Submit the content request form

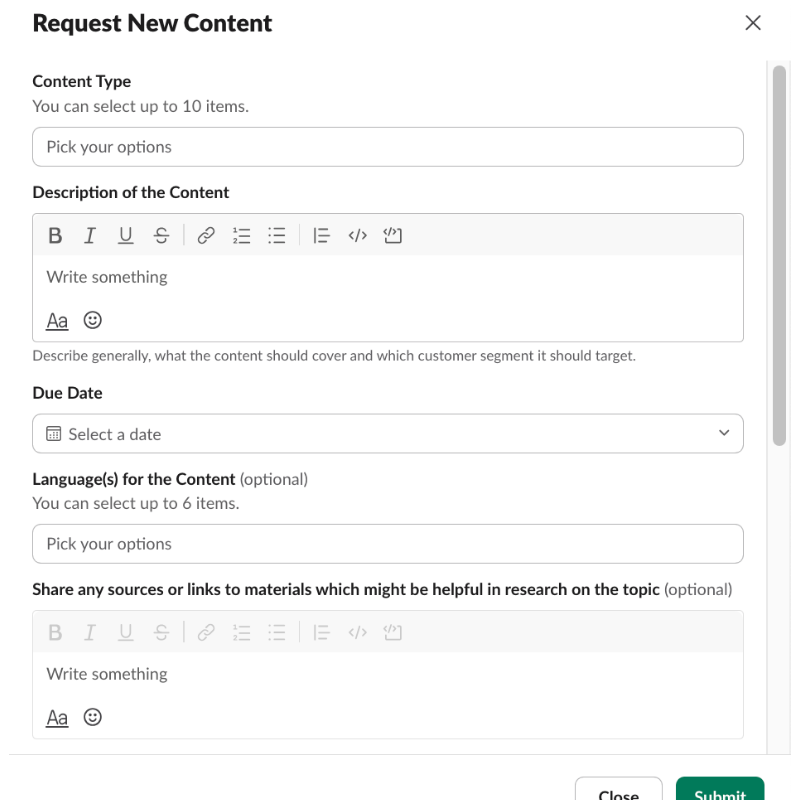click(x=720, y=793)
